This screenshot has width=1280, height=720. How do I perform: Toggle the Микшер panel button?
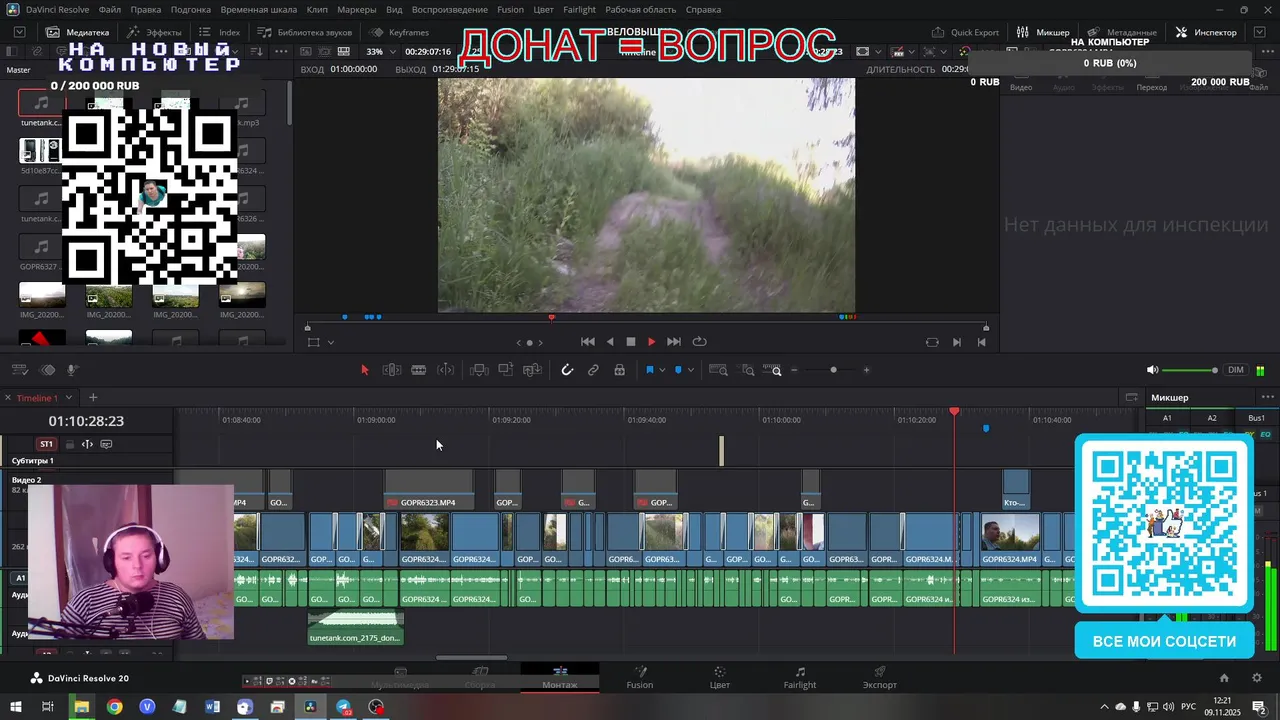pyautogui.click(x=1044, y=32)
